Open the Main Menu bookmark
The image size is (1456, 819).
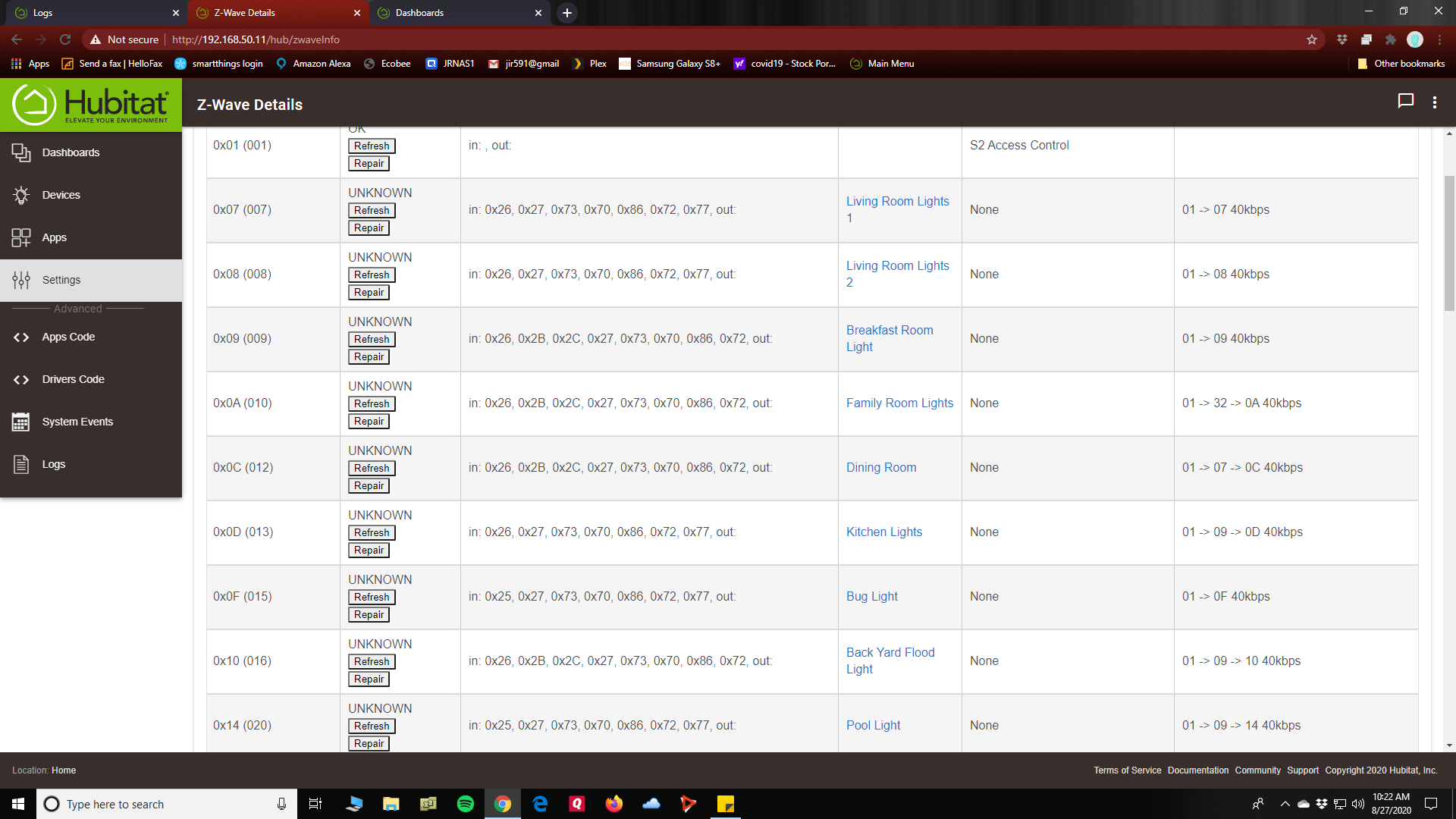pos(882,64)
